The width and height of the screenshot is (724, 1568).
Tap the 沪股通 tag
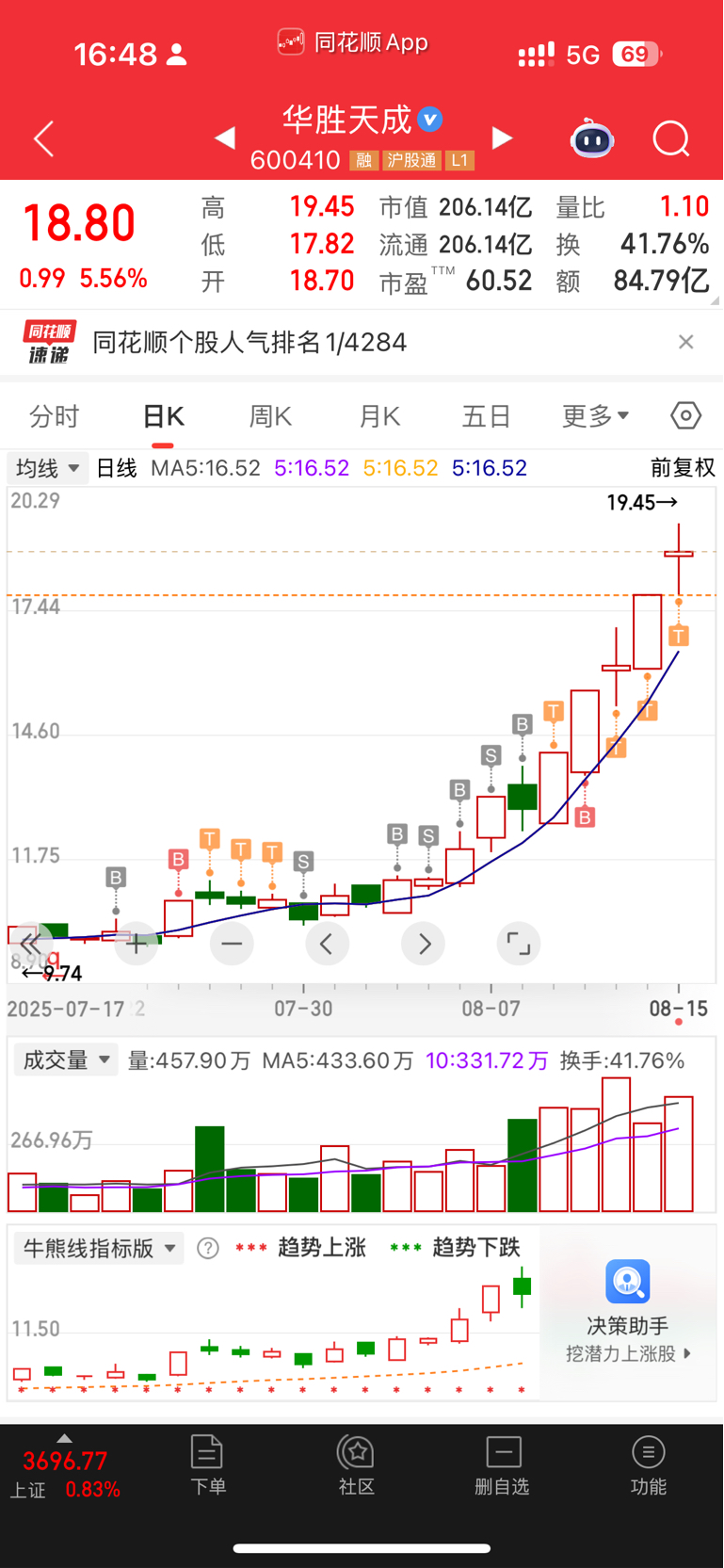point(412,160)
